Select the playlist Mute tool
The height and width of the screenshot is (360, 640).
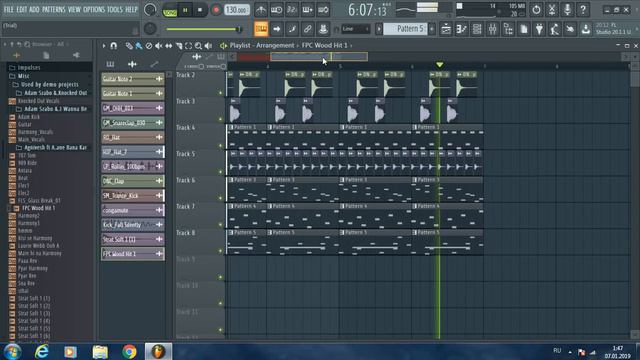(159, 46)
